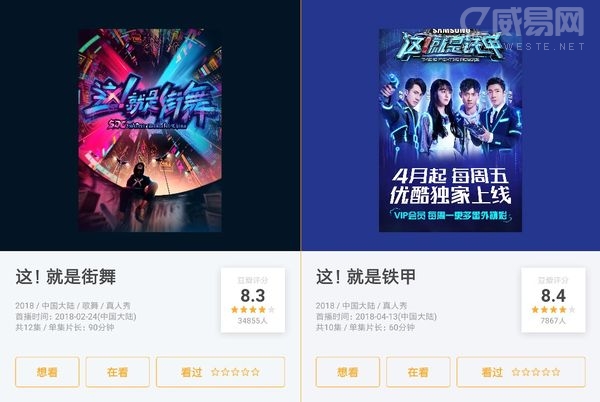Open the 8.4 rating card

(553, 300)
